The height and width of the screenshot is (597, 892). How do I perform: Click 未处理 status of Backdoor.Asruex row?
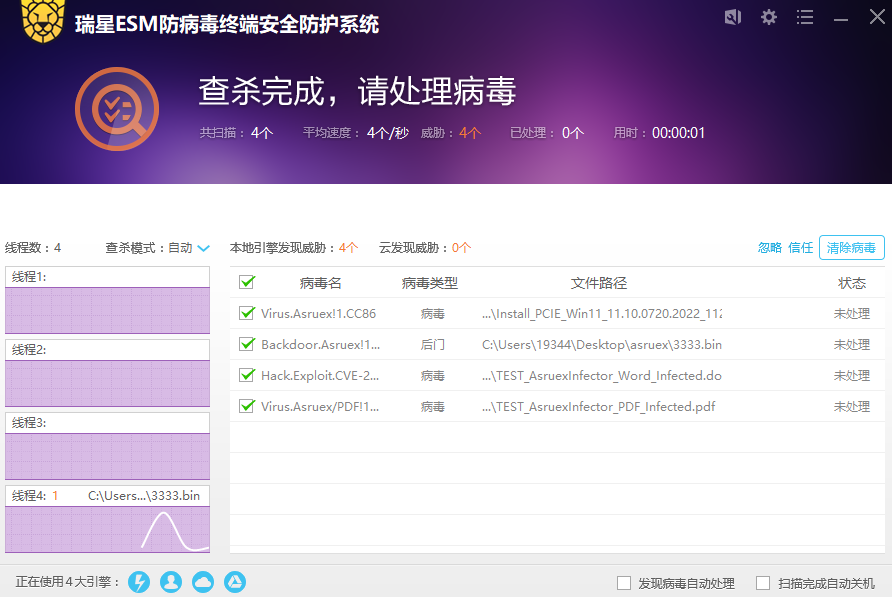pyautogui.click(x=852, y=344)
